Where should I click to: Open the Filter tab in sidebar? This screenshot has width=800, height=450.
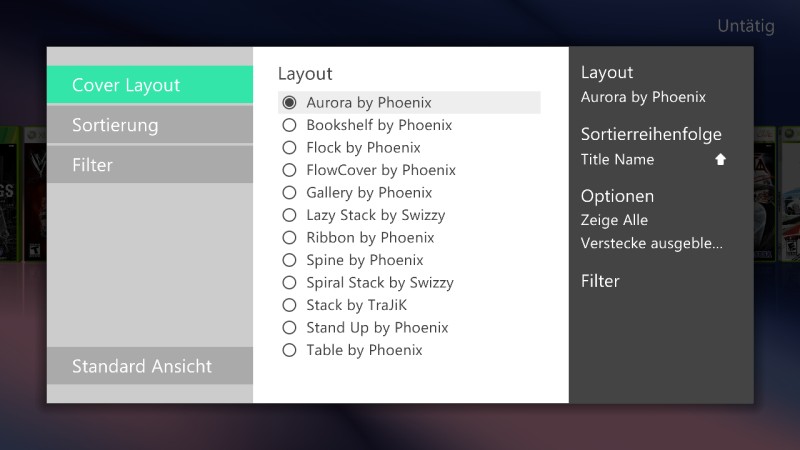[x=149, y=165]
